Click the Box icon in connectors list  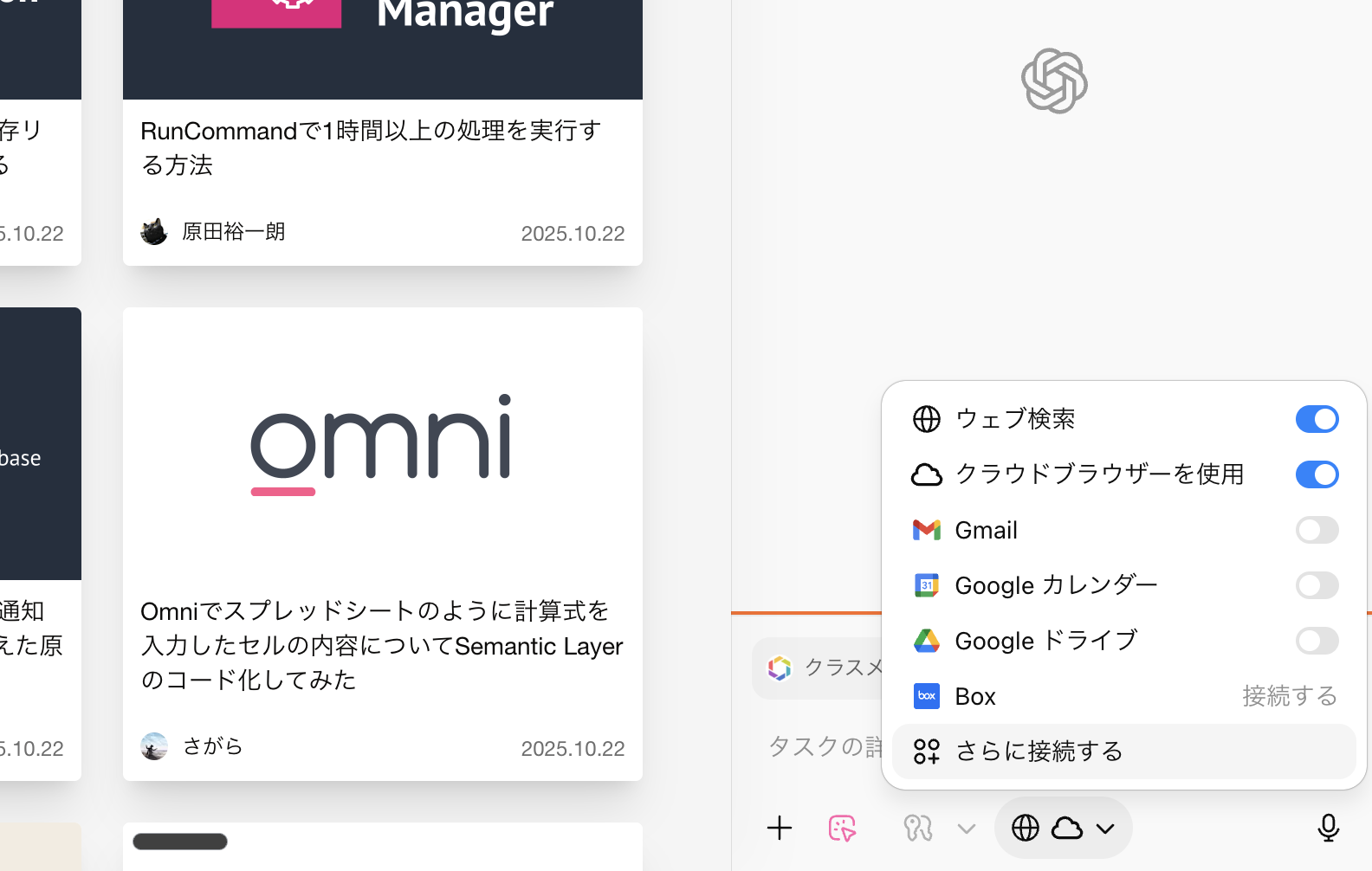point(926,696)
